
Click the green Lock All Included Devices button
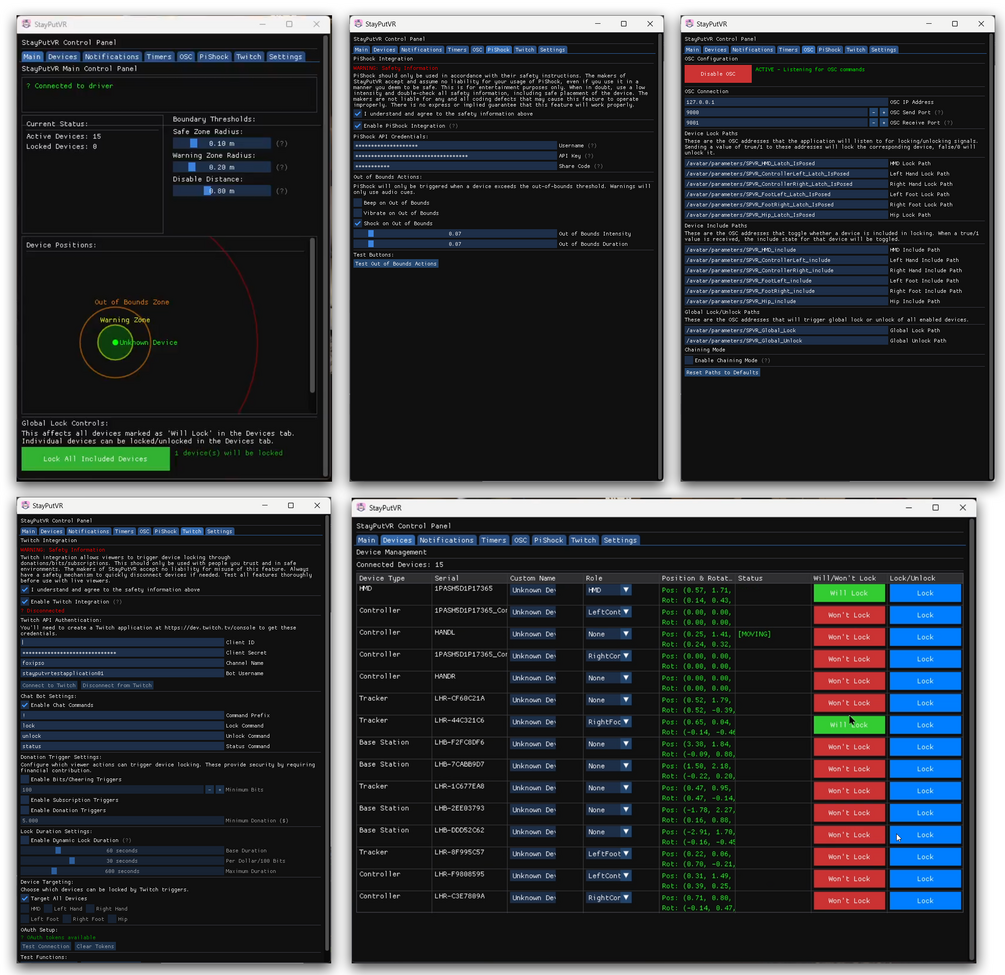tap(96, 459)
